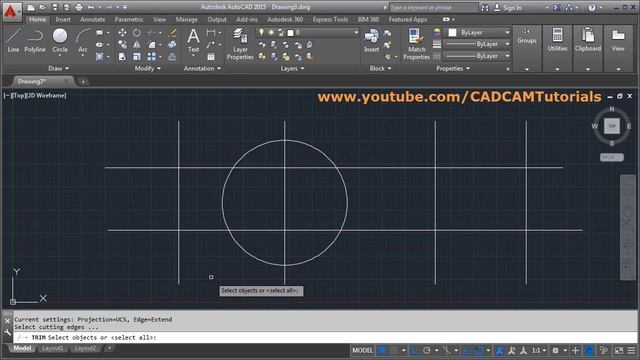Toggle the layer on/off lightbulb icon
The width and height of the screenshot is (640, 360).
pos(261,32)
